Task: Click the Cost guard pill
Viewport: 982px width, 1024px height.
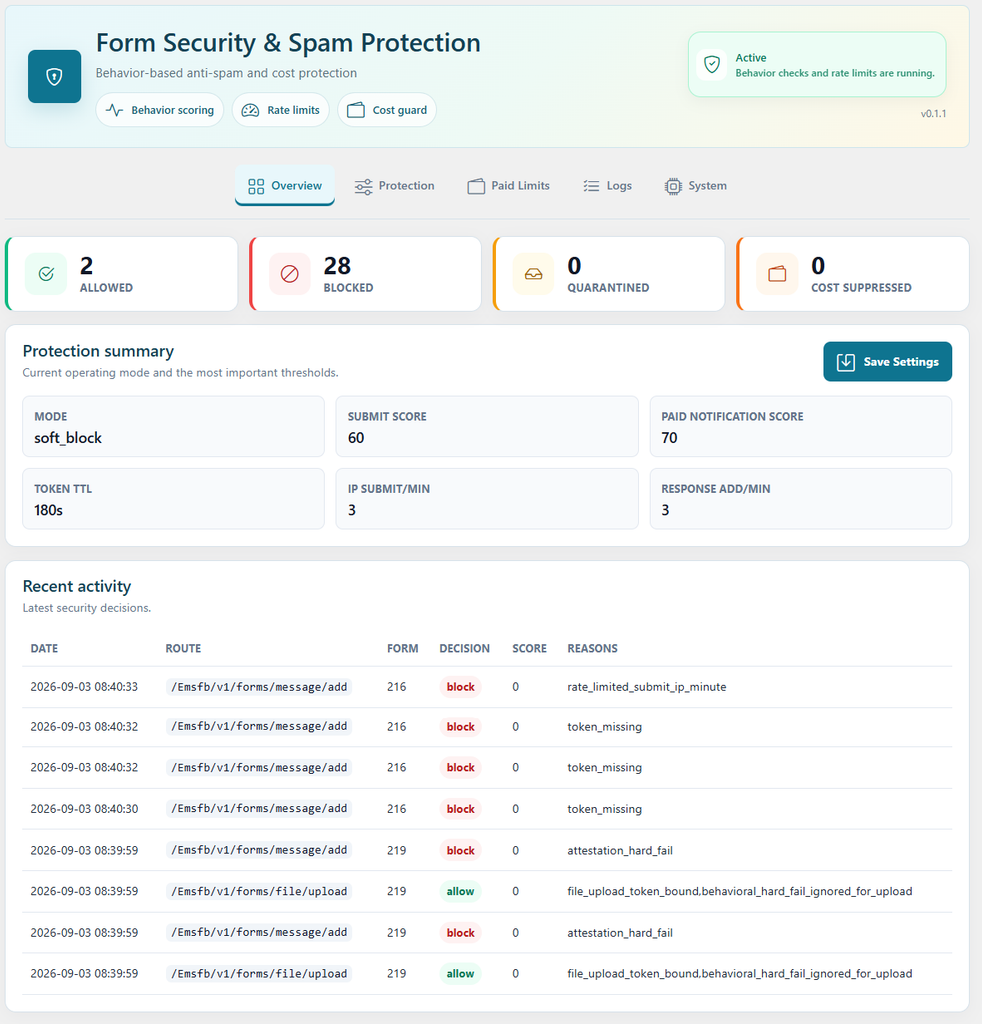Action: 387,110
